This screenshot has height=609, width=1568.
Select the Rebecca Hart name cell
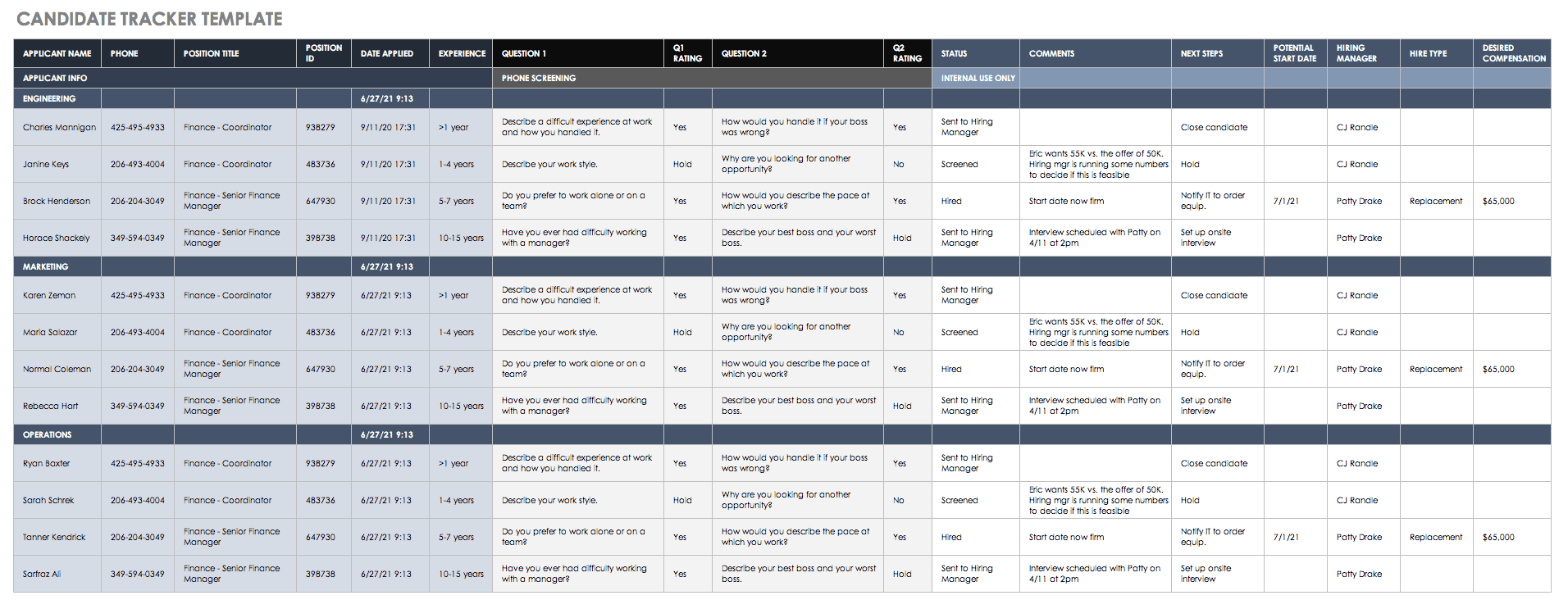(x=51, y=406)
